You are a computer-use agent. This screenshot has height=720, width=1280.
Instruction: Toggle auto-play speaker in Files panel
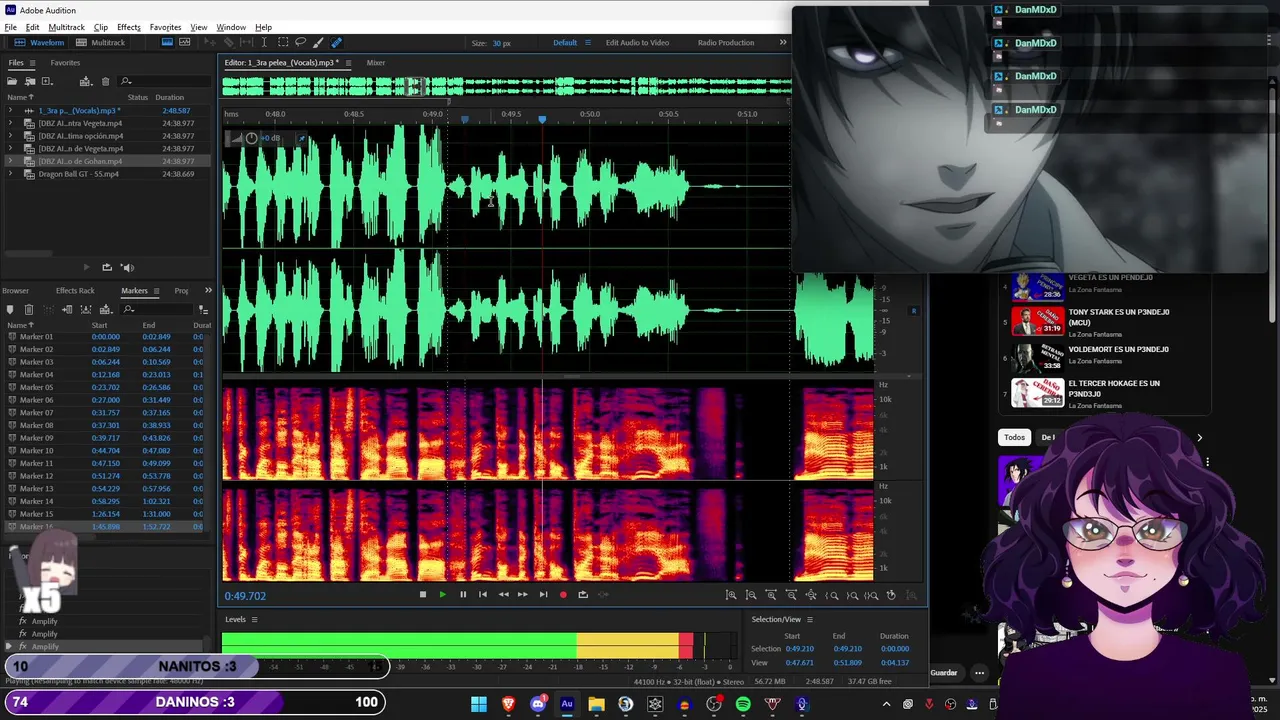(x=127, y=267)
